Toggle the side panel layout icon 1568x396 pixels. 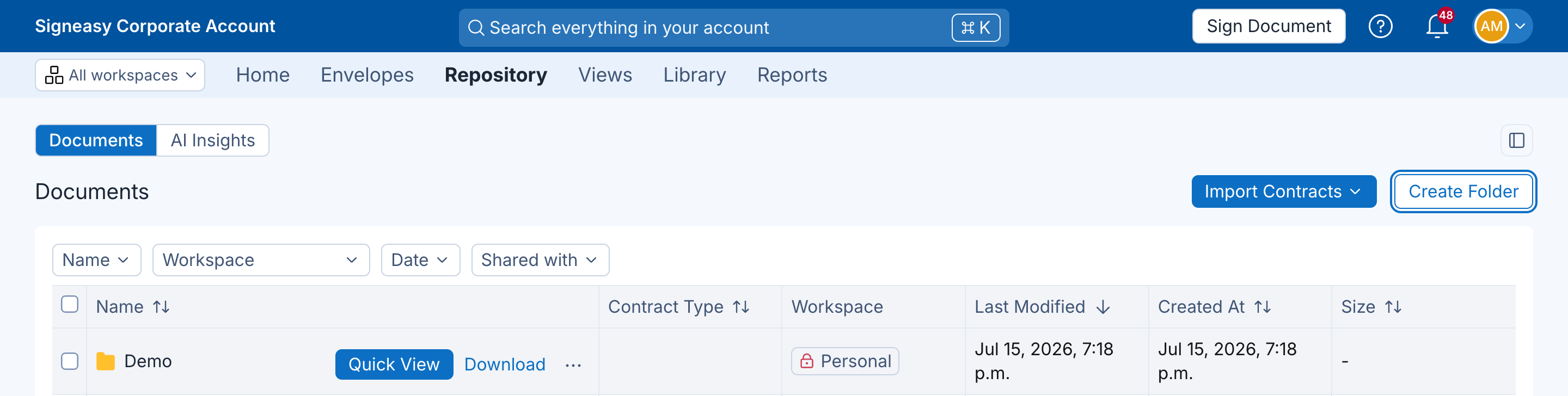(1516, 140)
